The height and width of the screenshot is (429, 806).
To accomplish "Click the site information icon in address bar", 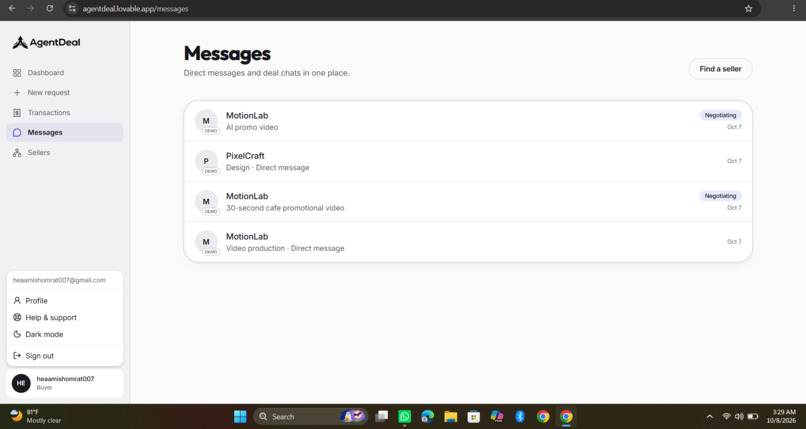I will click(72, 9).
